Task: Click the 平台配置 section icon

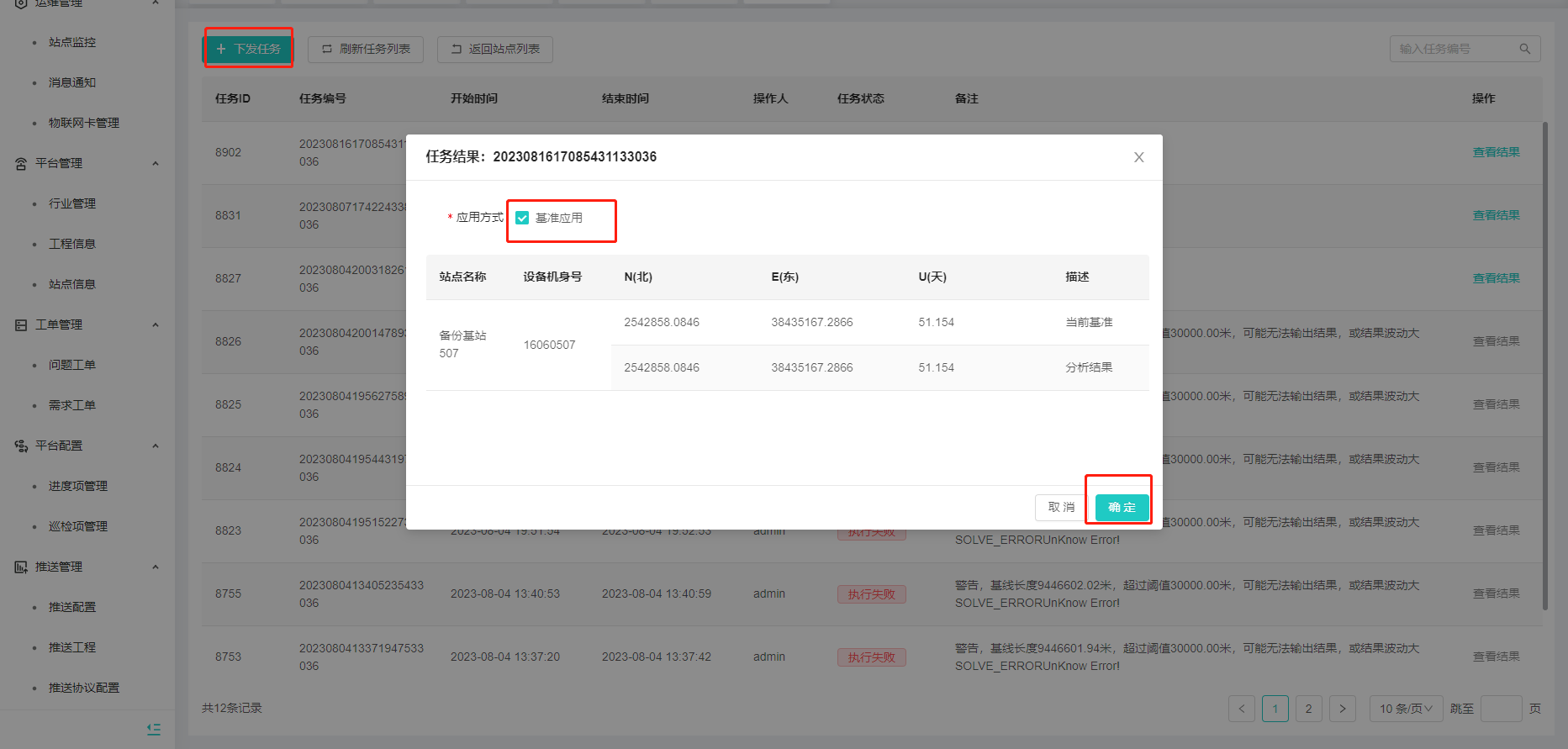Action: pyautogui.click(x=21, y=446)
